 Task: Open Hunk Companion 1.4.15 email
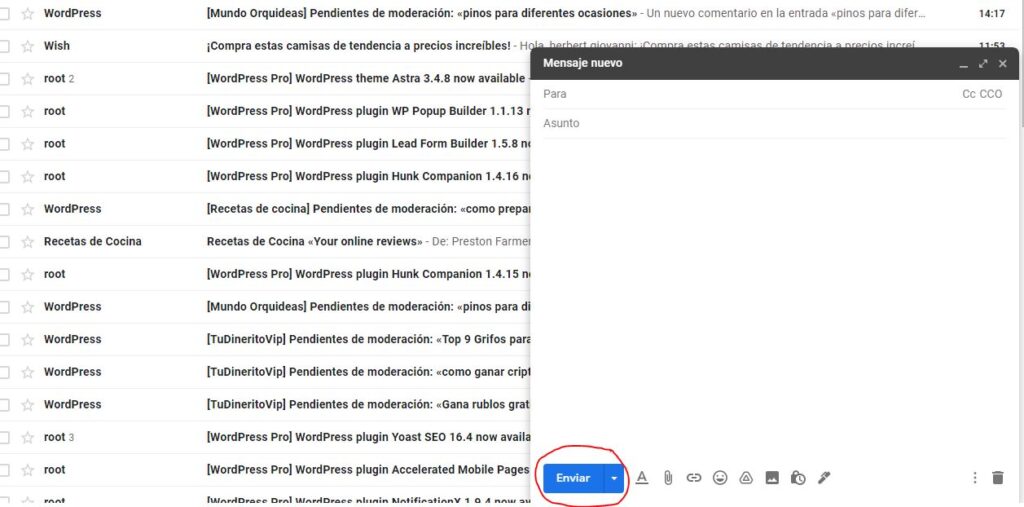368,274
